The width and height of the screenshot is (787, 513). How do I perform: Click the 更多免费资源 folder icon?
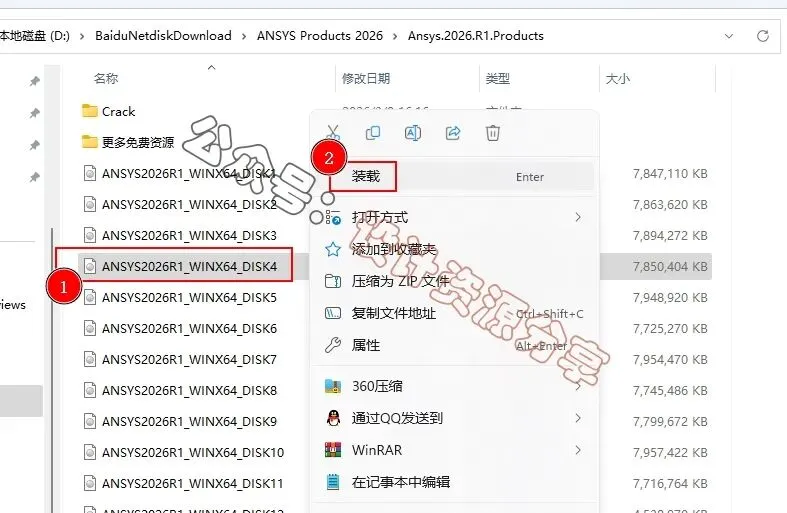click(x=89, y=142)
